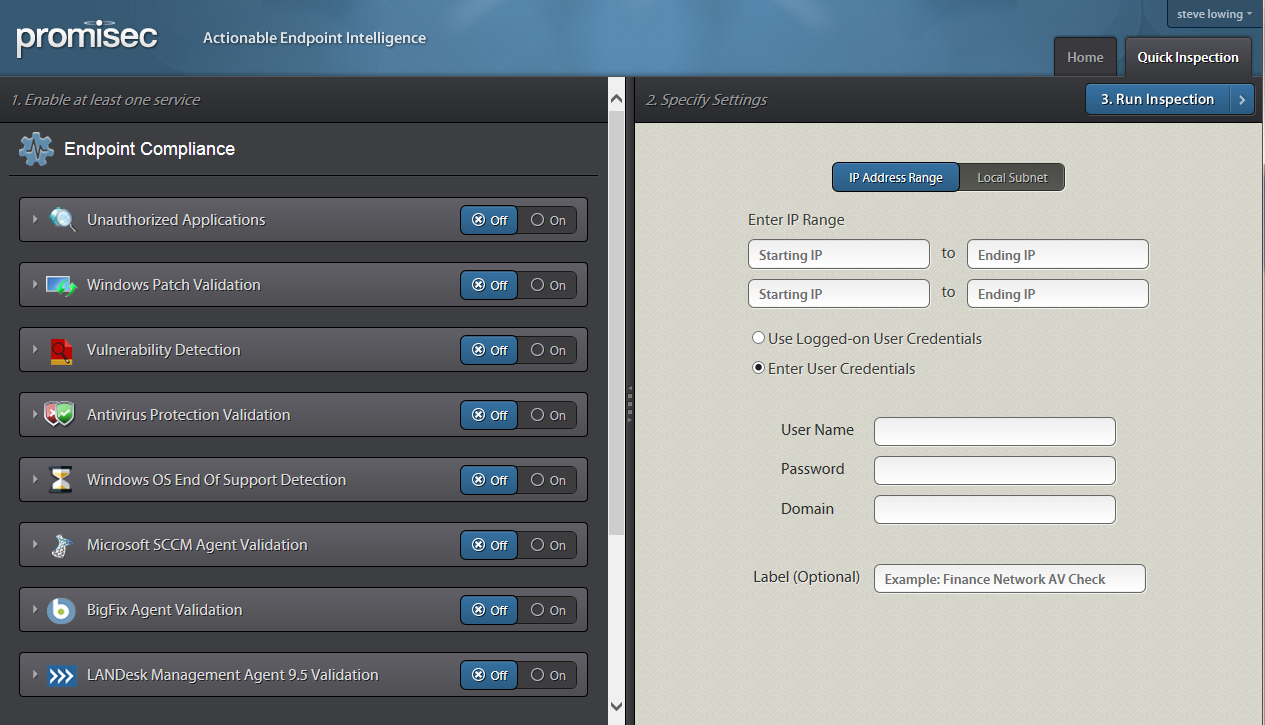Enable Microsoft SCCM Agent Validation On
1265x725 pixels.
pyautogui.click(x=548, y=545)
